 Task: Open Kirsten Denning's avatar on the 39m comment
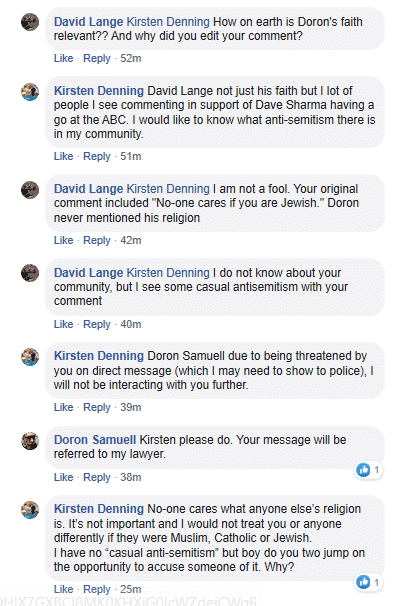tap(30, 357)
